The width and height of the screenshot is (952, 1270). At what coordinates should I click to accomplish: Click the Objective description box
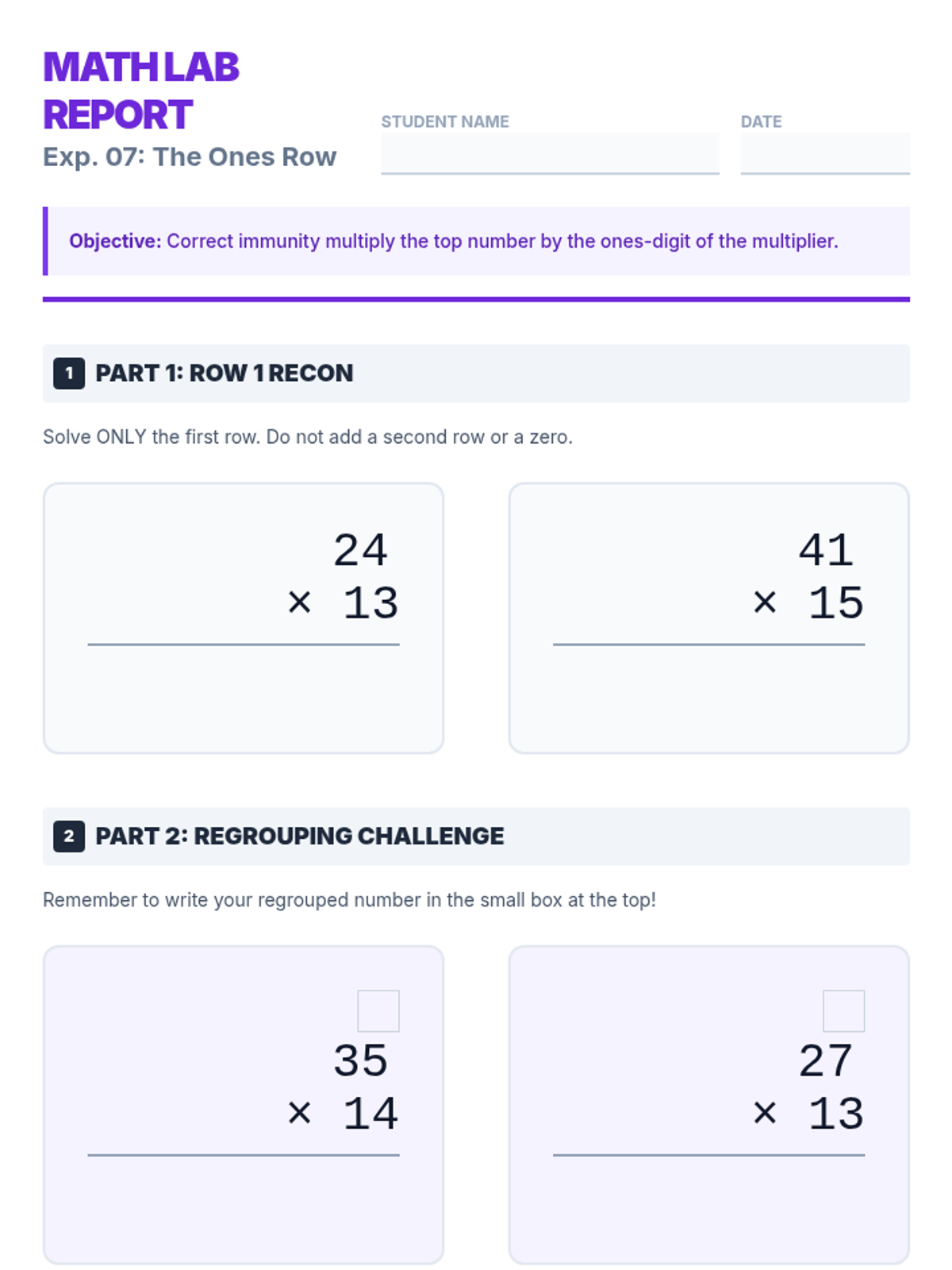tap(476, 241)
